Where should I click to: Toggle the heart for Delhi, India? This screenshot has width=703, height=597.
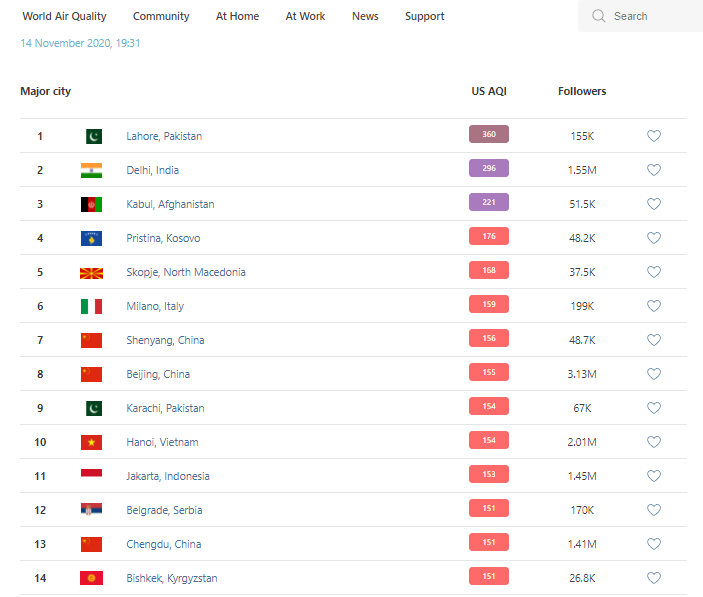pyautogui.click(x=654, y=170)
